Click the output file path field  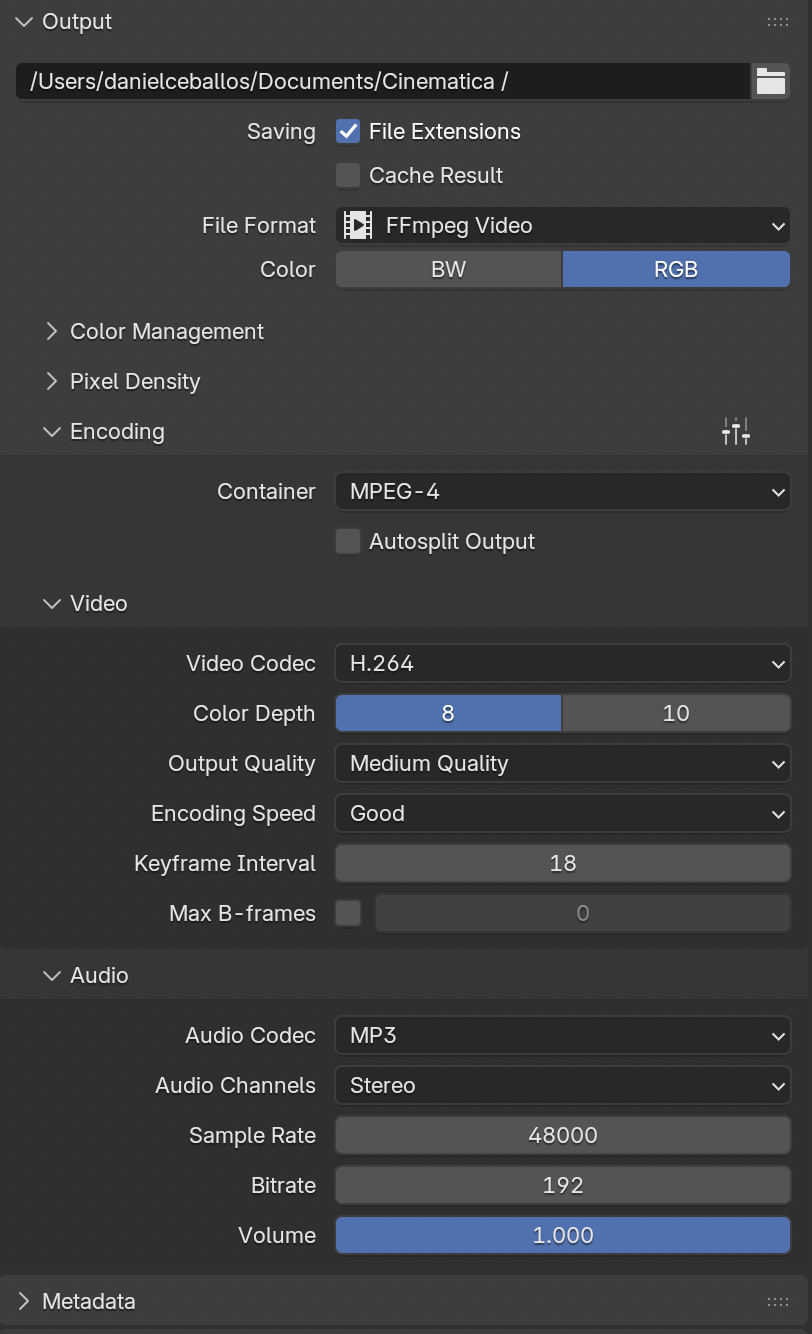tap(380, 82)
